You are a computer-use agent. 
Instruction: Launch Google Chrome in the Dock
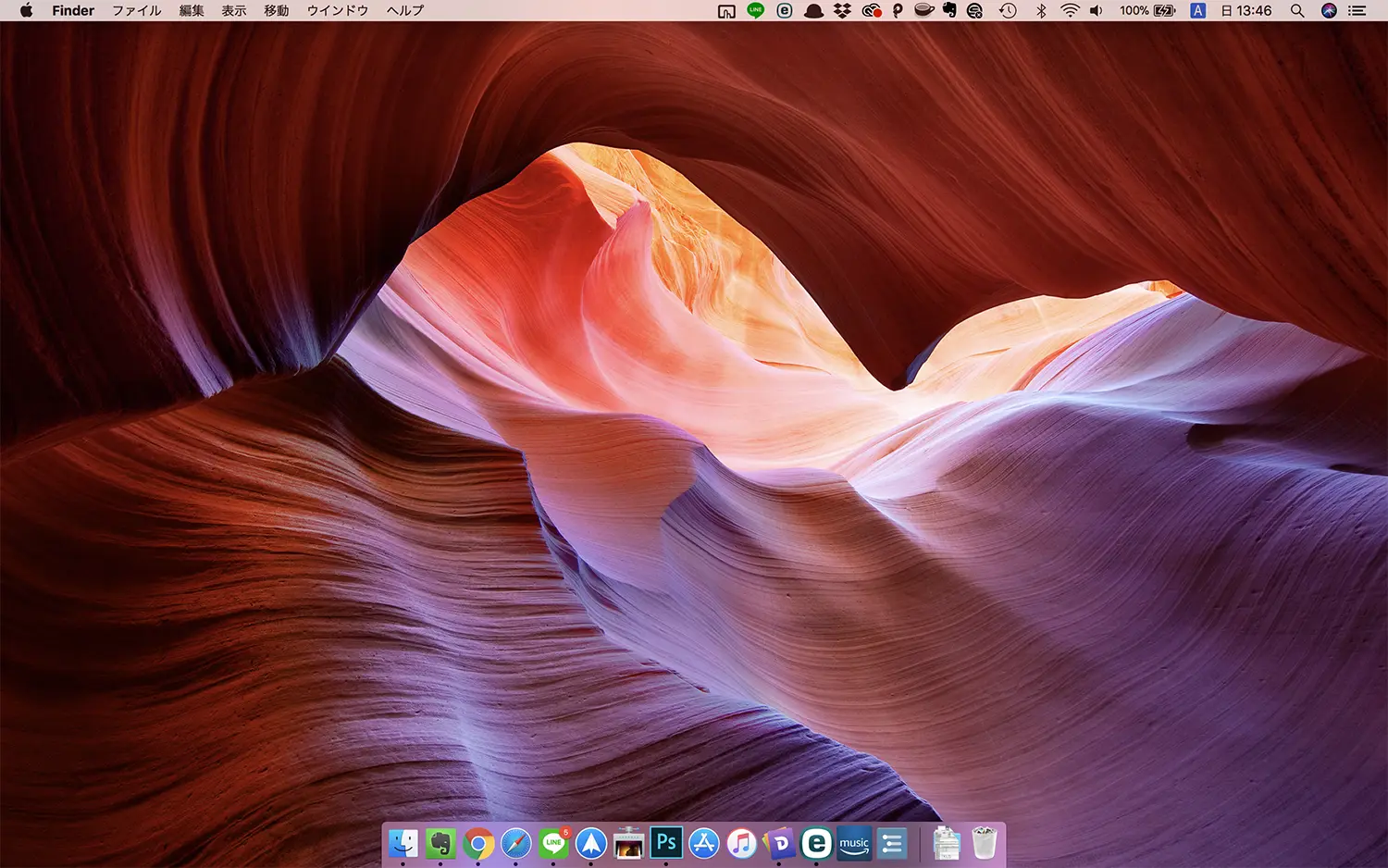click(x=478, y=843)
